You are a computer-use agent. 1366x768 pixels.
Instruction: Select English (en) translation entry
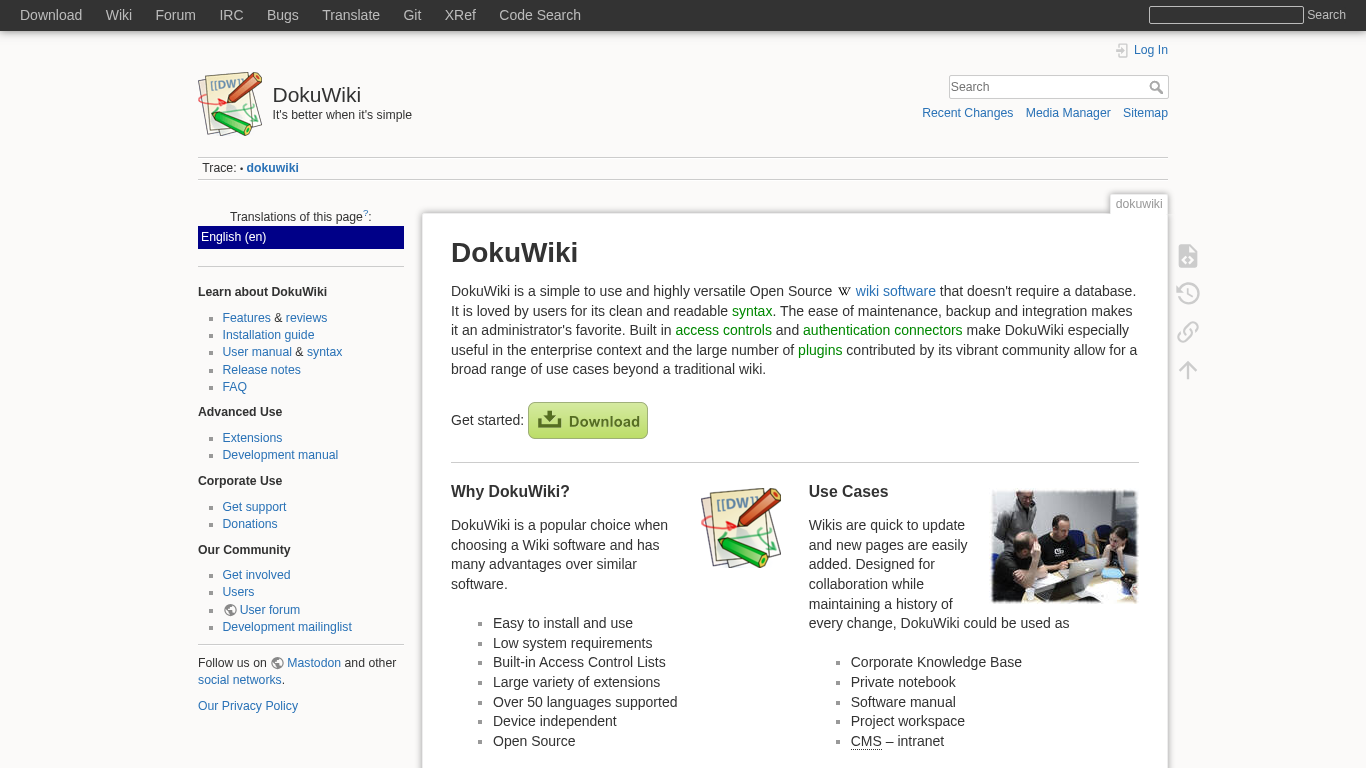coord(301,237)
